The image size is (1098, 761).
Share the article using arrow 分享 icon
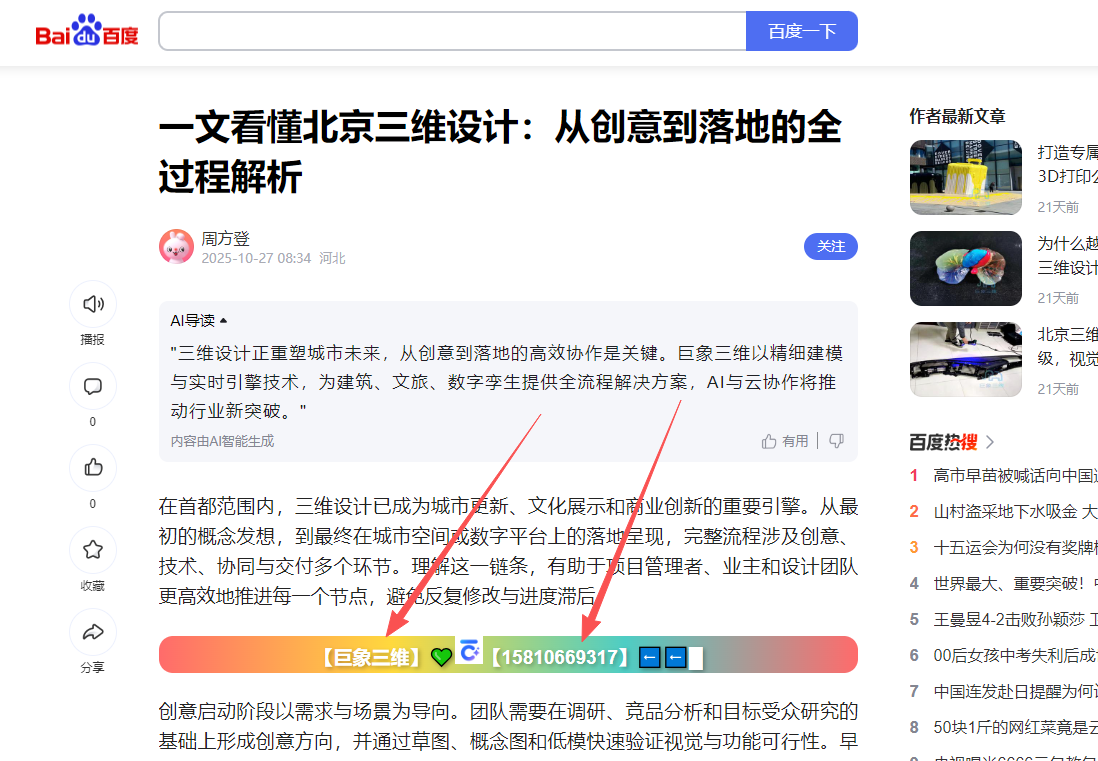pos(92,632)
